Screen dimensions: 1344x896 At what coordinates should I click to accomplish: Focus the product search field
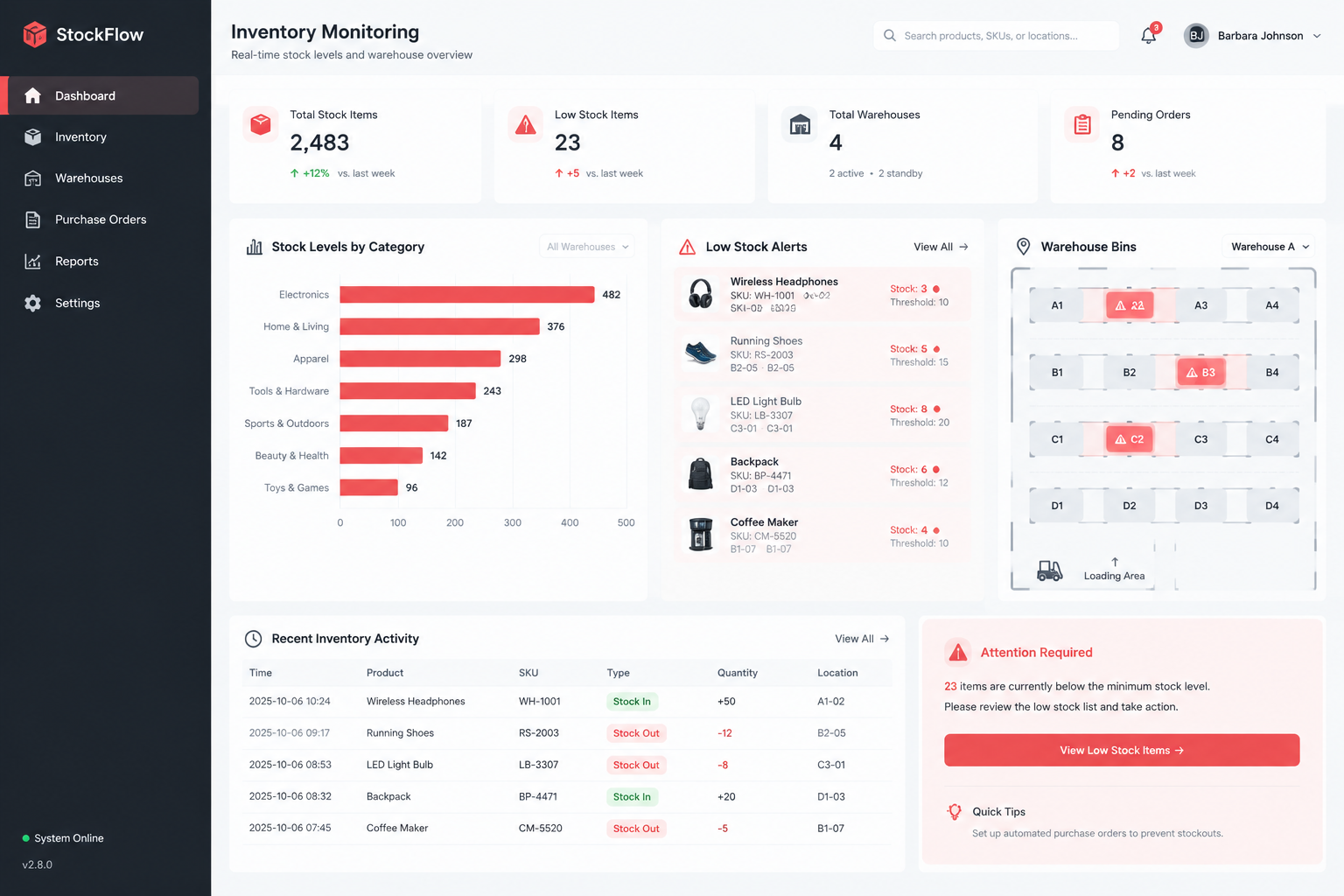click(x=996, y=36)
